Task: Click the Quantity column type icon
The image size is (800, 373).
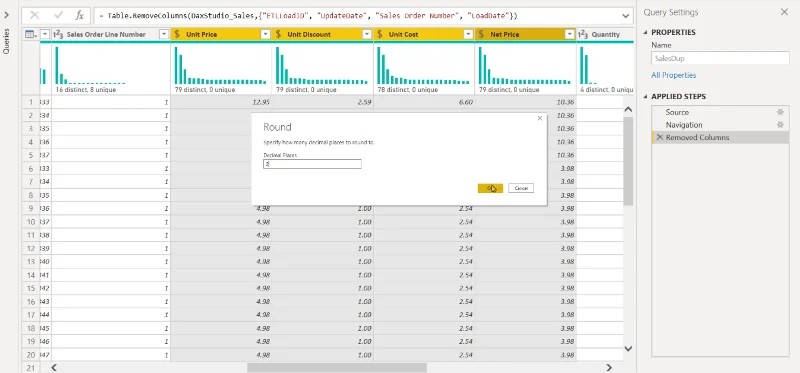Action: pyautogui.click(x=583, y=34)
